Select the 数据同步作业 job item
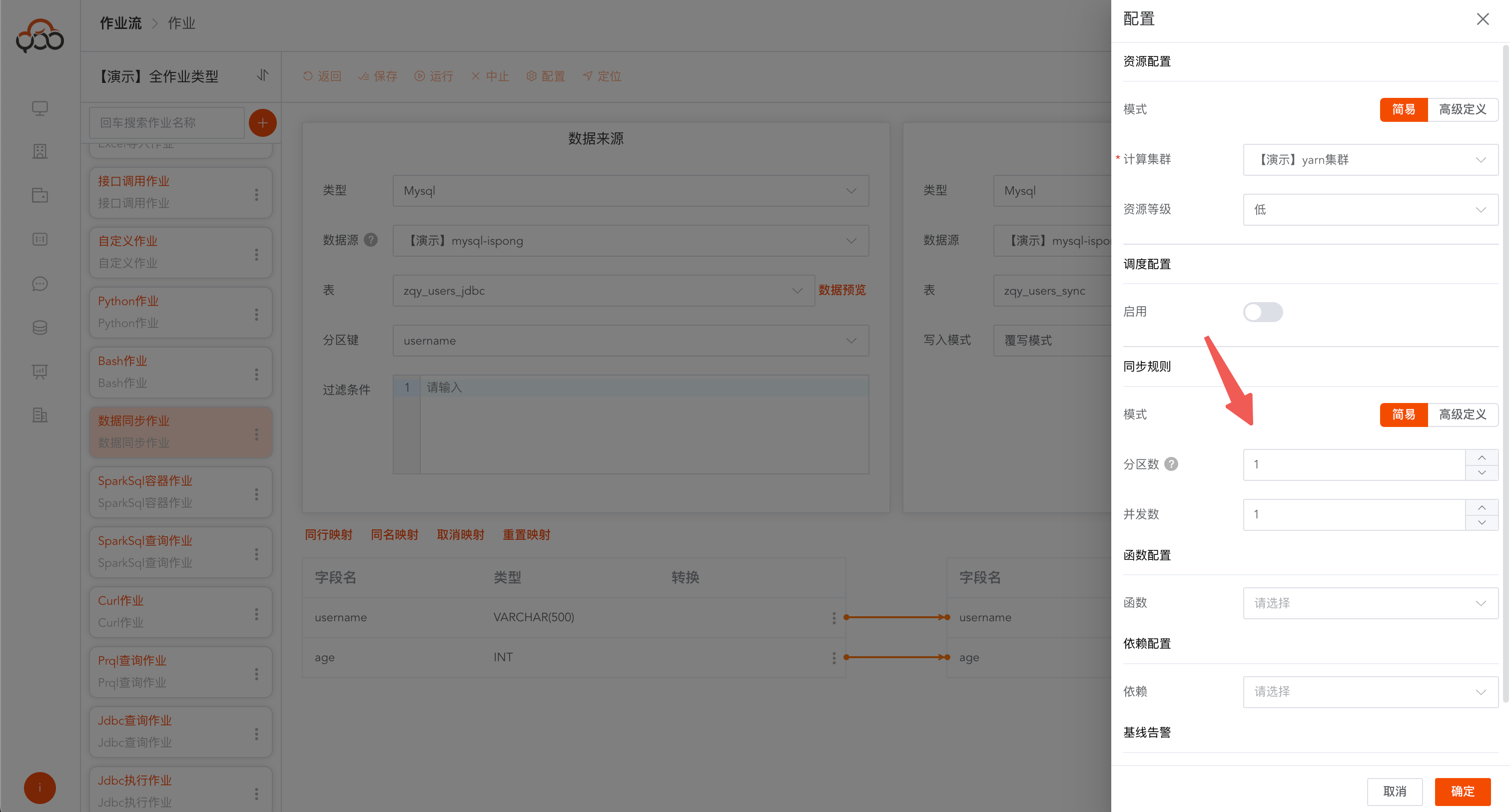Viewport: 1510px width, 812px height. point(170,432)
